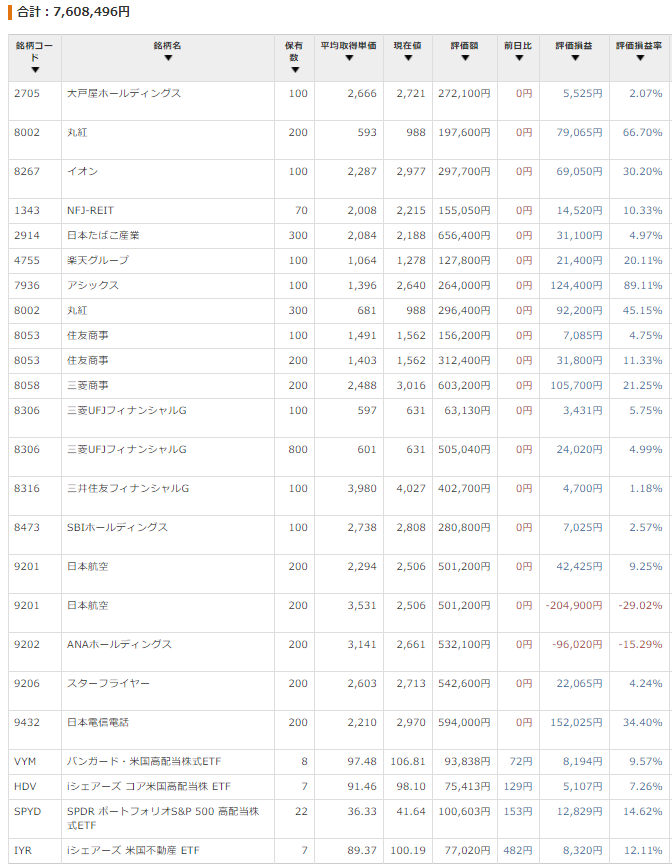
Task: Click day change 153円 for SPYD
Action: click(518, 811)
